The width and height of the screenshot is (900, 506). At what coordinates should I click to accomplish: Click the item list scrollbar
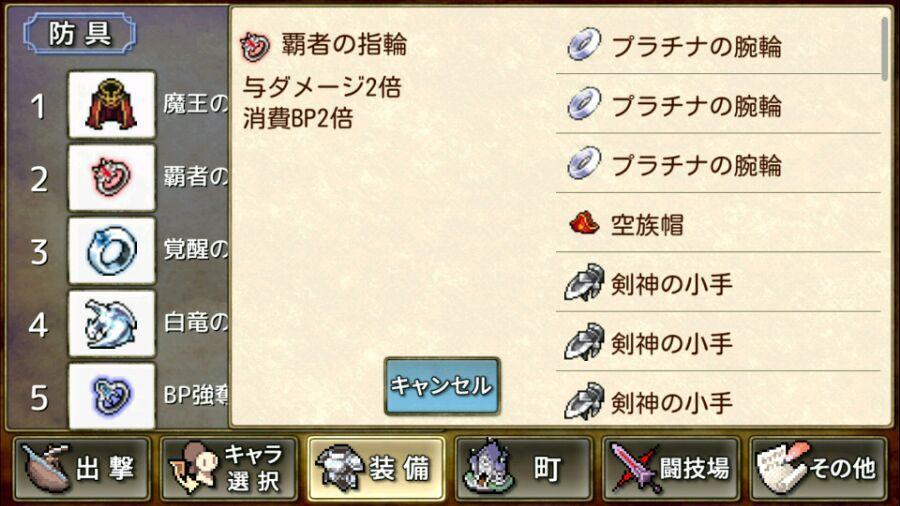[x=886, y=49]
